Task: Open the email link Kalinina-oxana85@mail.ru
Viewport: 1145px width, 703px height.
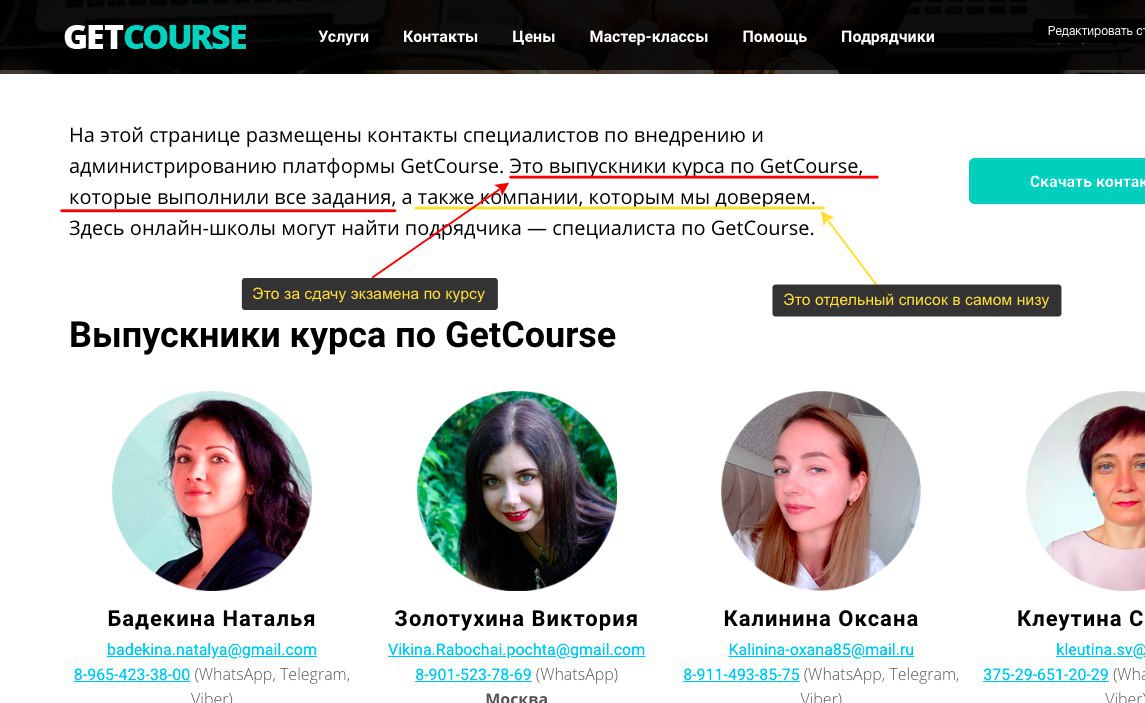Action: 821,649
